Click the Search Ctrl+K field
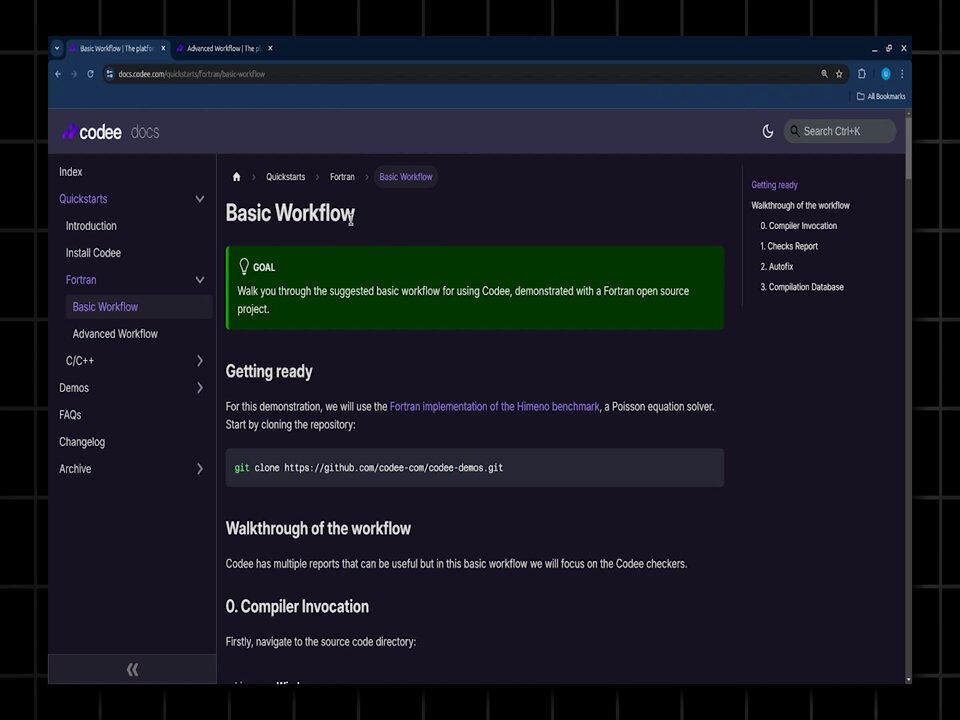The image size is (960, 720). (x=839, y=131)
